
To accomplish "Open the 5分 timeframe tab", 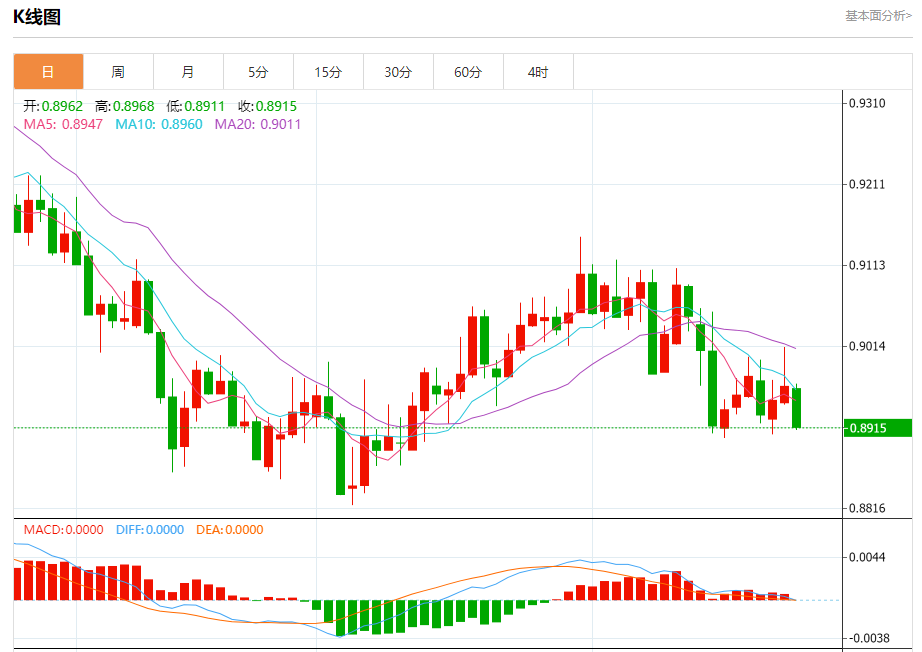I will pyautogui.click(x=258, y=72).
